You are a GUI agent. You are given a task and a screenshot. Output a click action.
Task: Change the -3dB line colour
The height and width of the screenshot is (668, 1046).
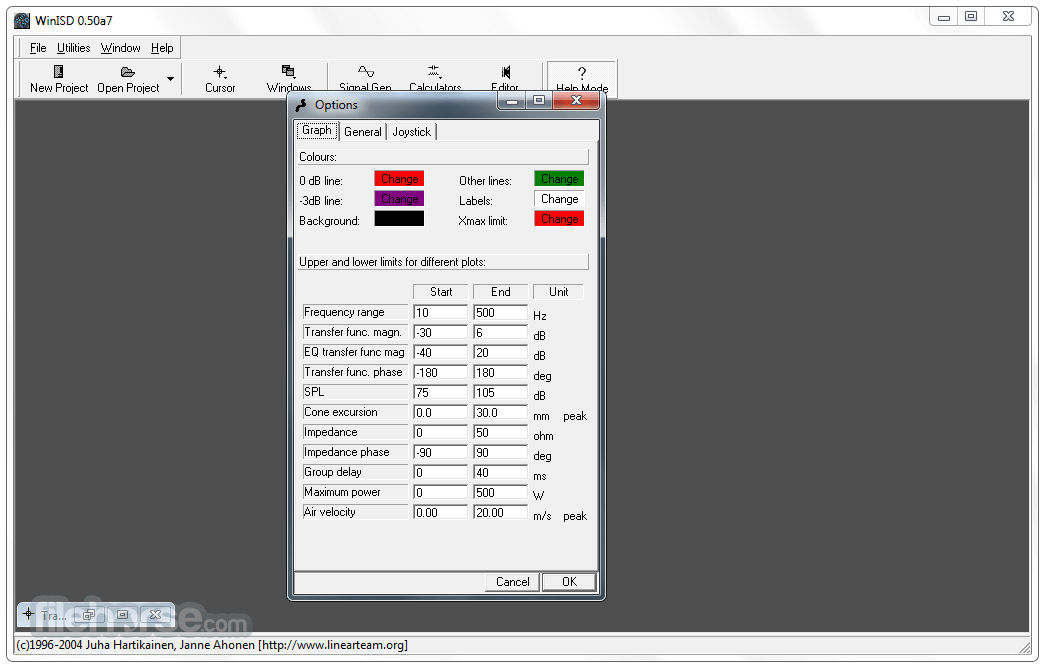399,199
